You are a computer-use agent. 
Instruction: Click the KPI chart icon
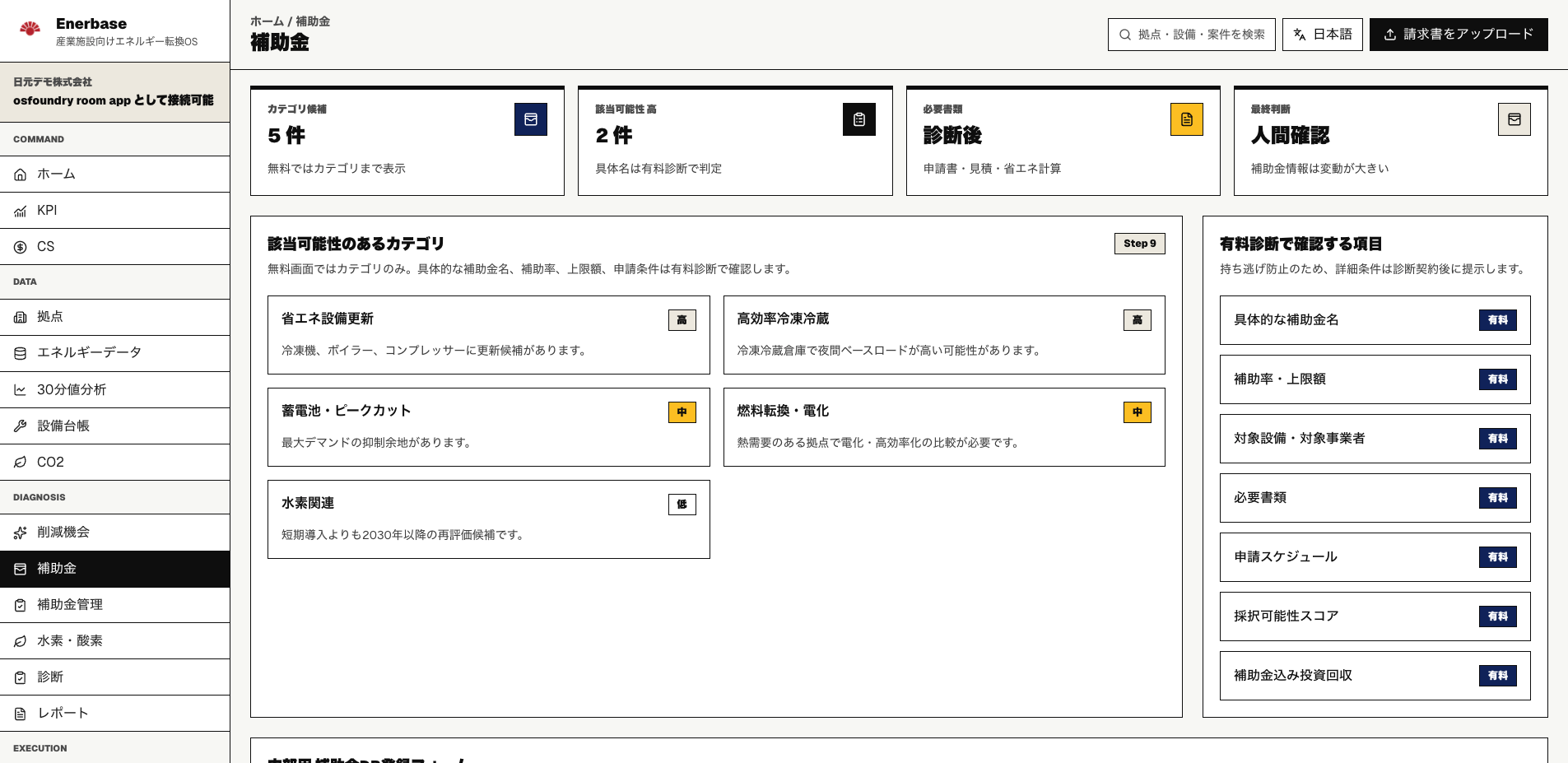pyautogui.click(x=21, y=211)
